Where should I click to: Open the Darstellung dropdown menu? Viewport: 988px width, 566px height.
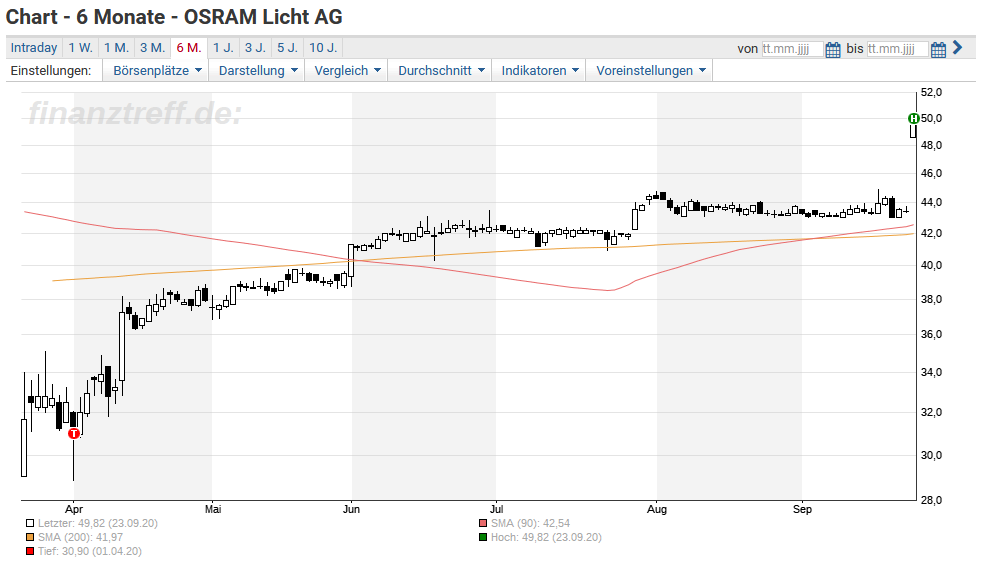[x=258, y=71]
